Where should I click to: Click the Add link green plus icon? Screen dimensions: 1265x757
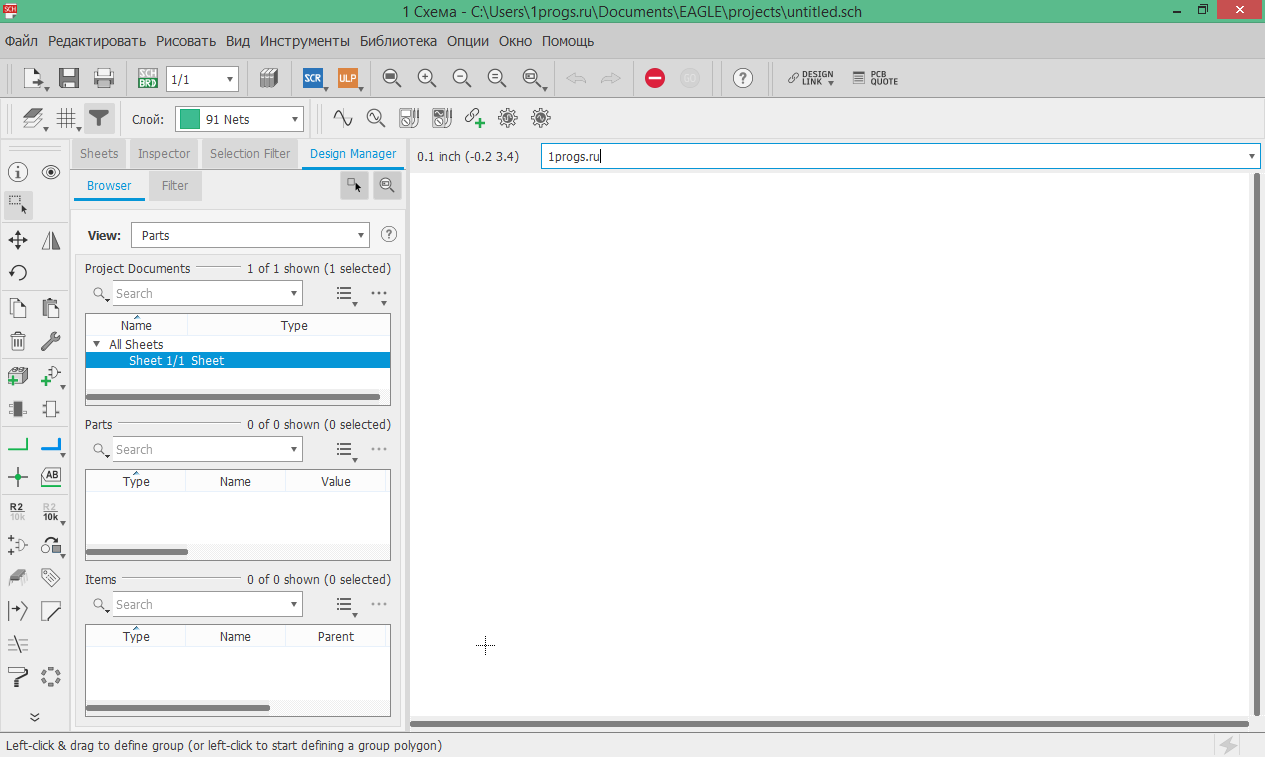[475, 118]
